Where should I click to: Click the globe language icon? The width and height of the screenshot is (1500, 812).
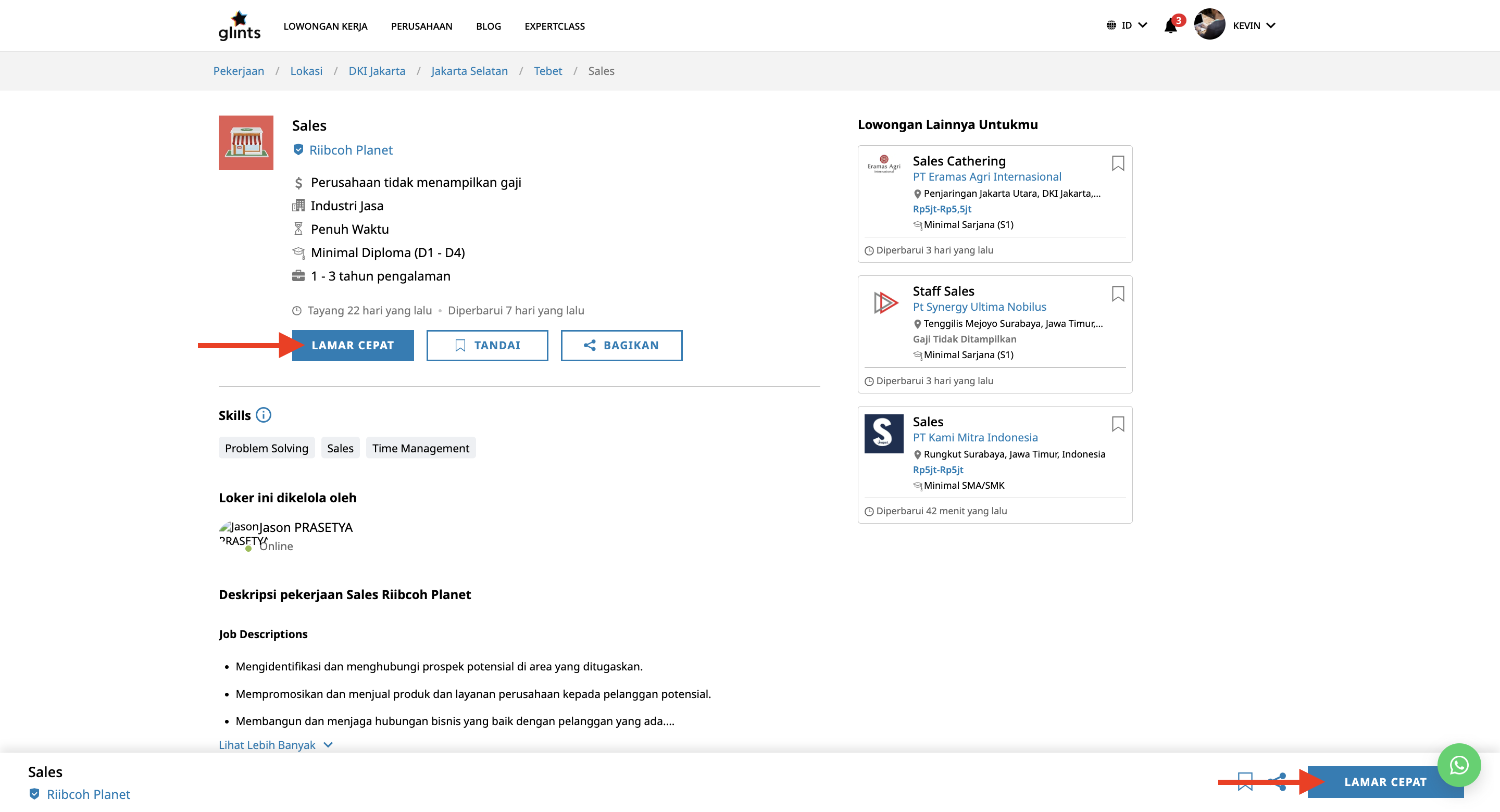coord(1111,25)
